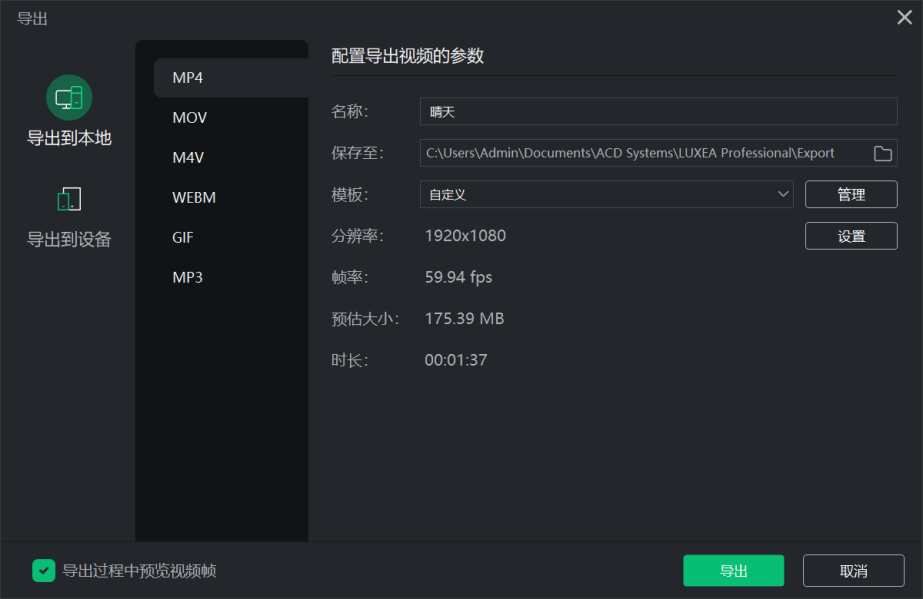Click the 管理 template button

[x=851, y=194]
